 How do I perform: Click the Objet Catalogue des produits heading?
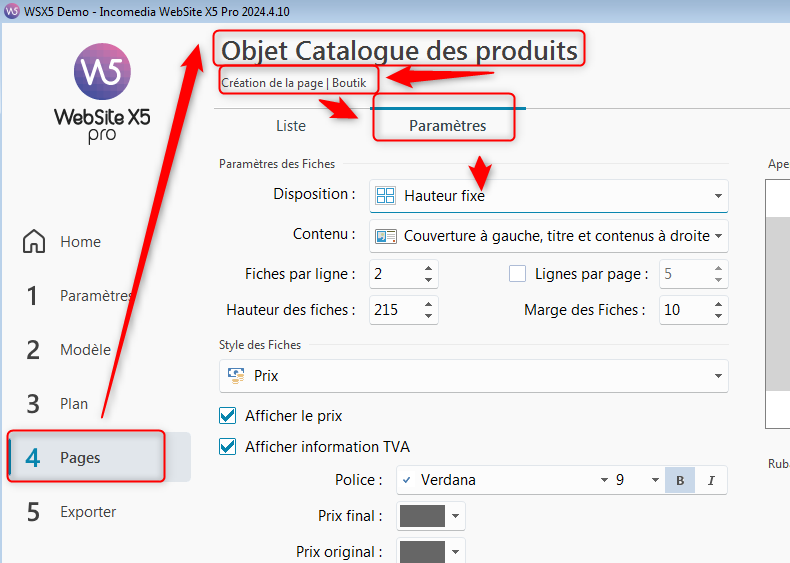click(399, 50)
